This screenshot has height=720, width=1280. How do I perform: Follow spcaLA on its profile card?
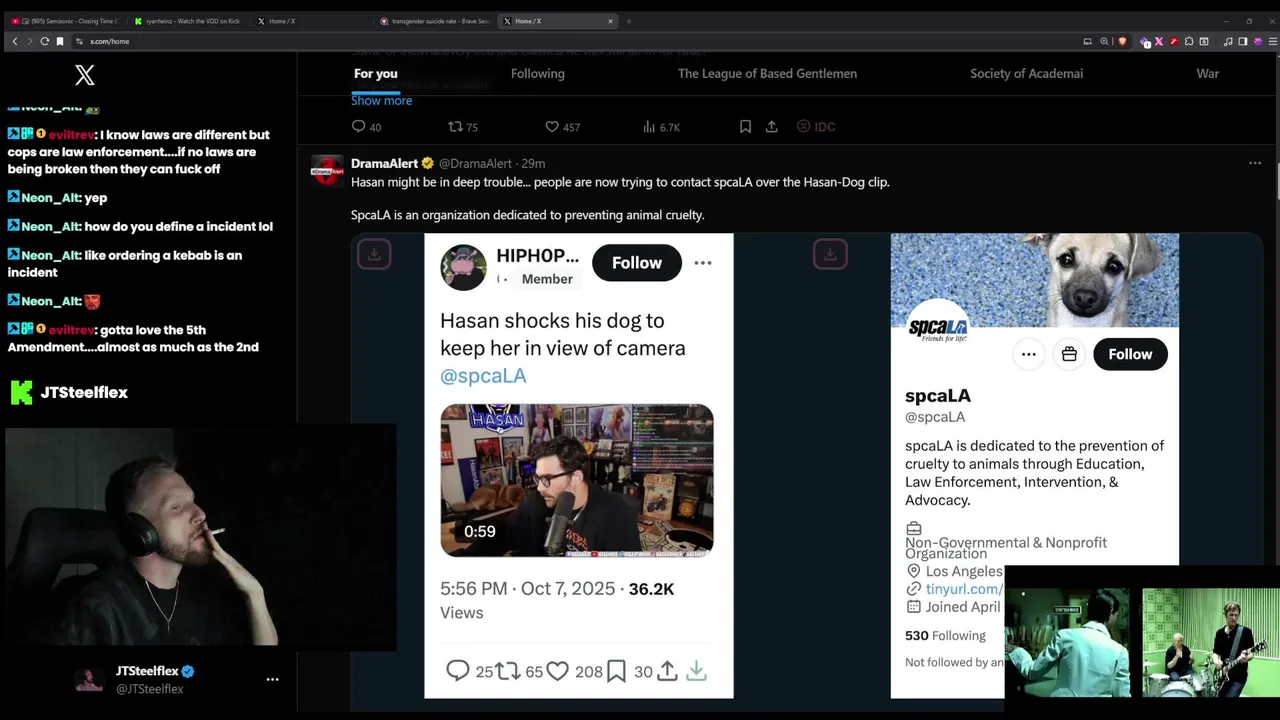pyautogui.click(x=1130, y=354)
